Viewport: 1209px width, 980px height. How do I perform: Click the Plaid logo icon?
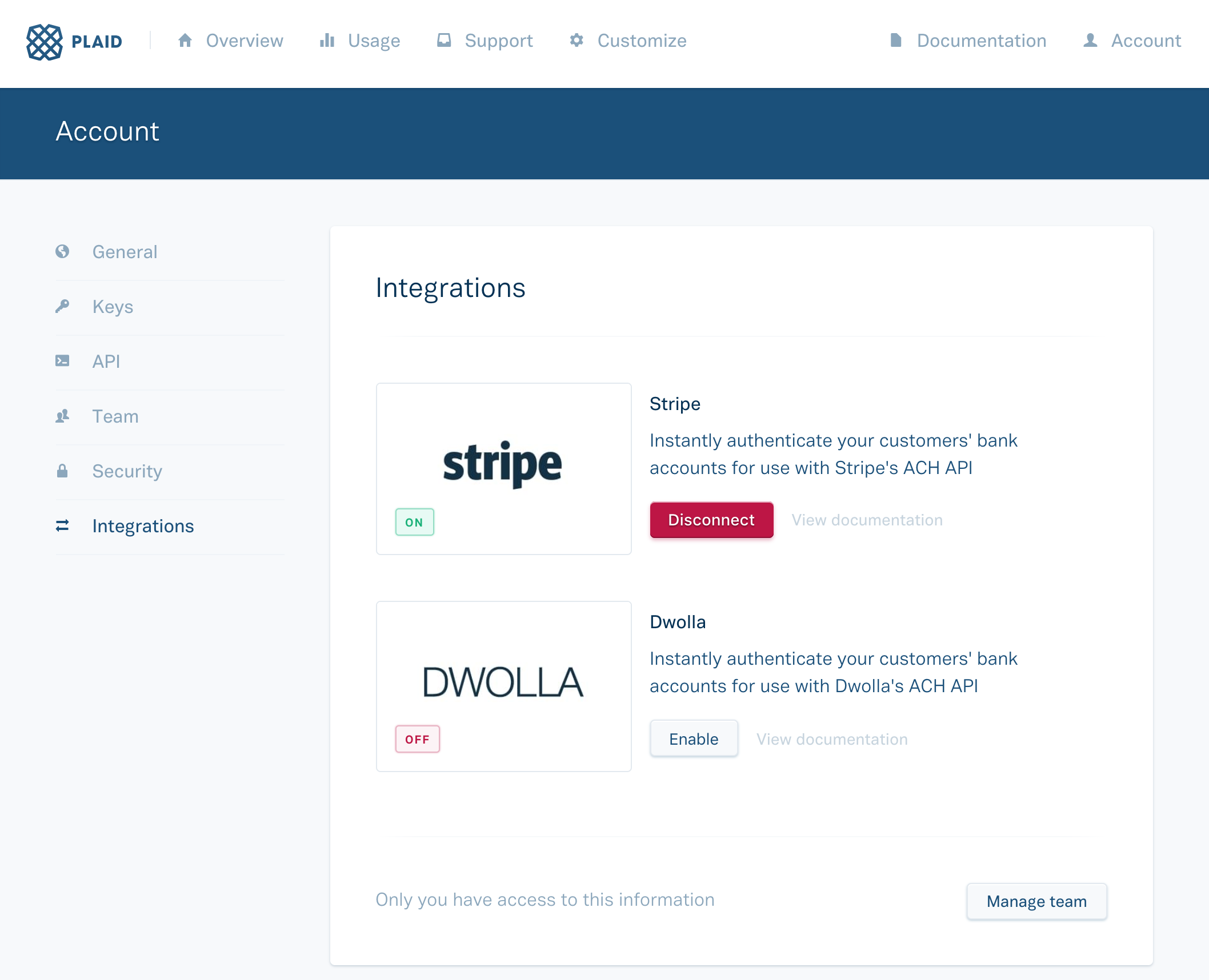(44, 42)
